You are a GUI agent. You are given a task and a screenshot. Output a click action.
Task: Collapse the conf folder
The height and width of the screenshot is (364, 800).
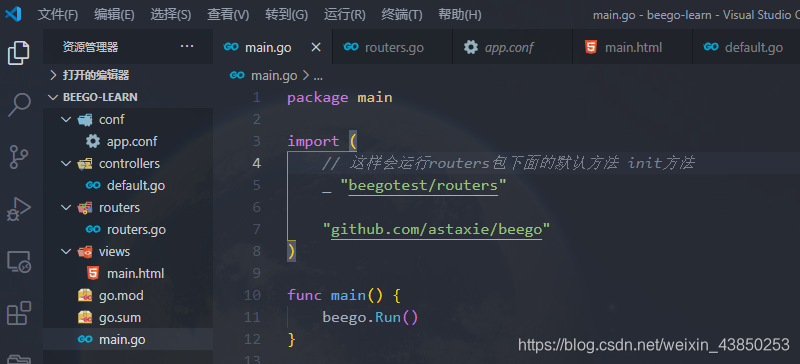66,119
